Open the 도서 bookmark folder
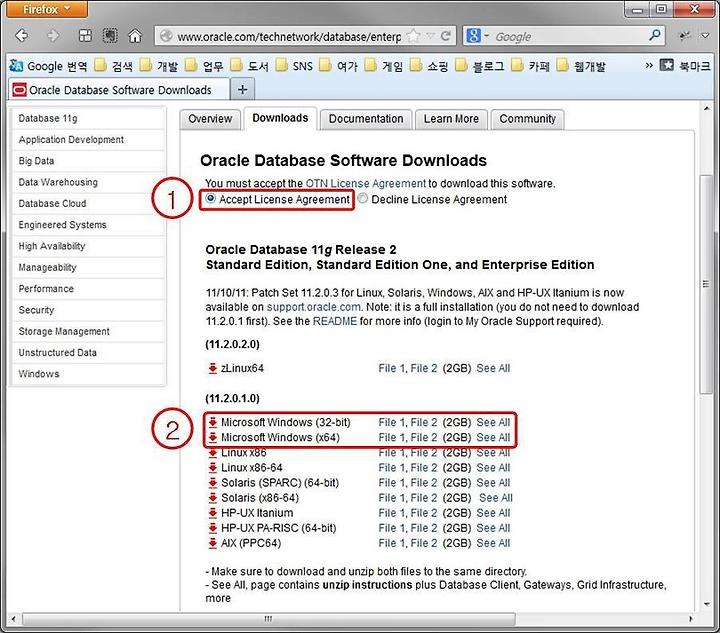 tap(249, 66)
